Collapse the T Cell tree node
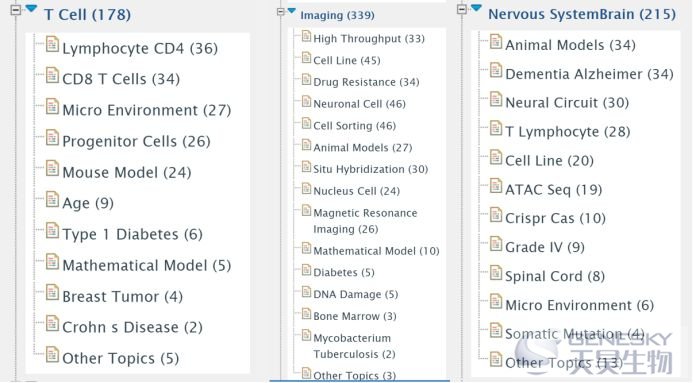Screen dimensions: 693x383 point(15,10)
